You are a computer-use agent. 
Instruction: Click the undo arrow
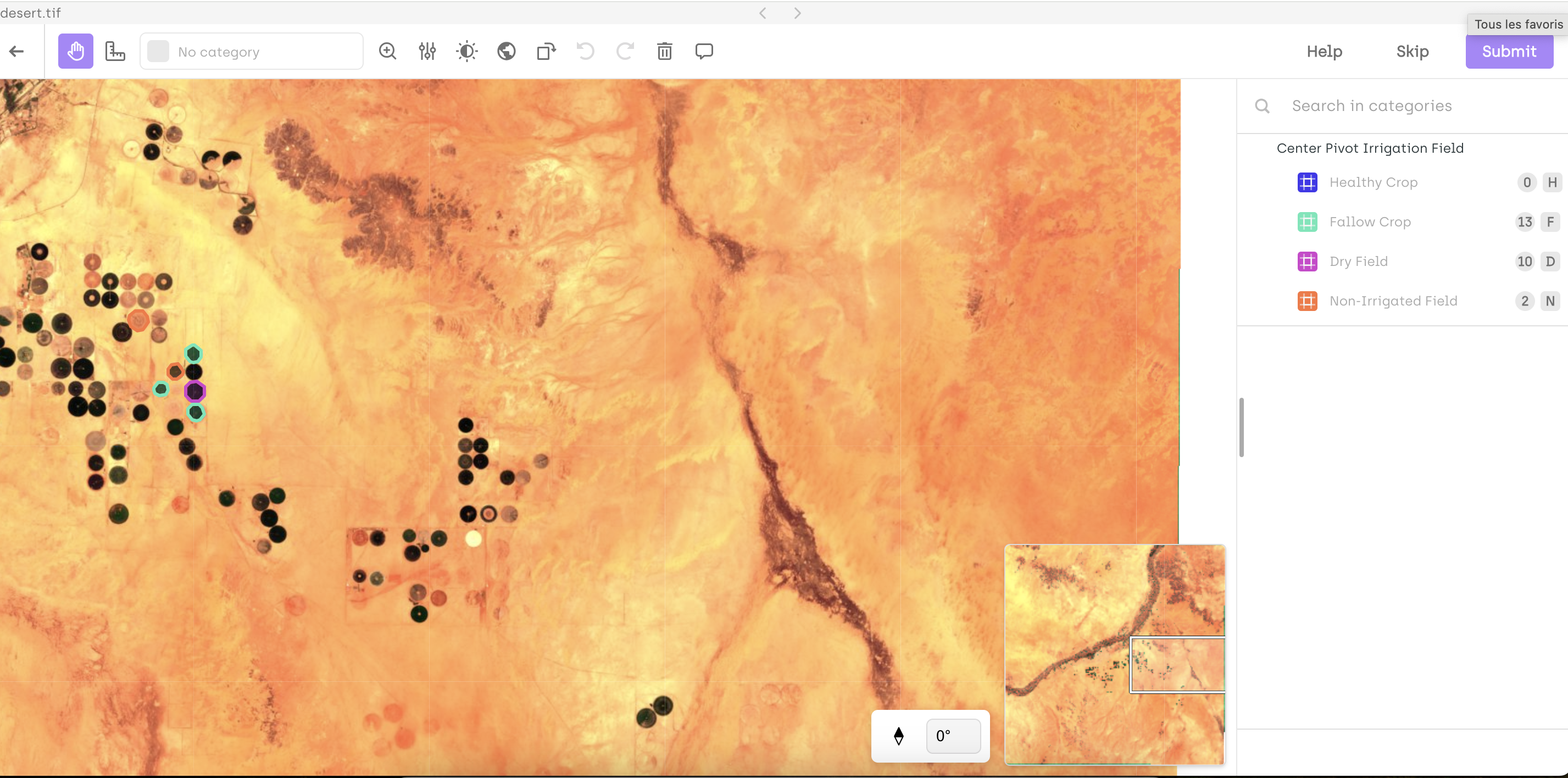pos(586,51)
